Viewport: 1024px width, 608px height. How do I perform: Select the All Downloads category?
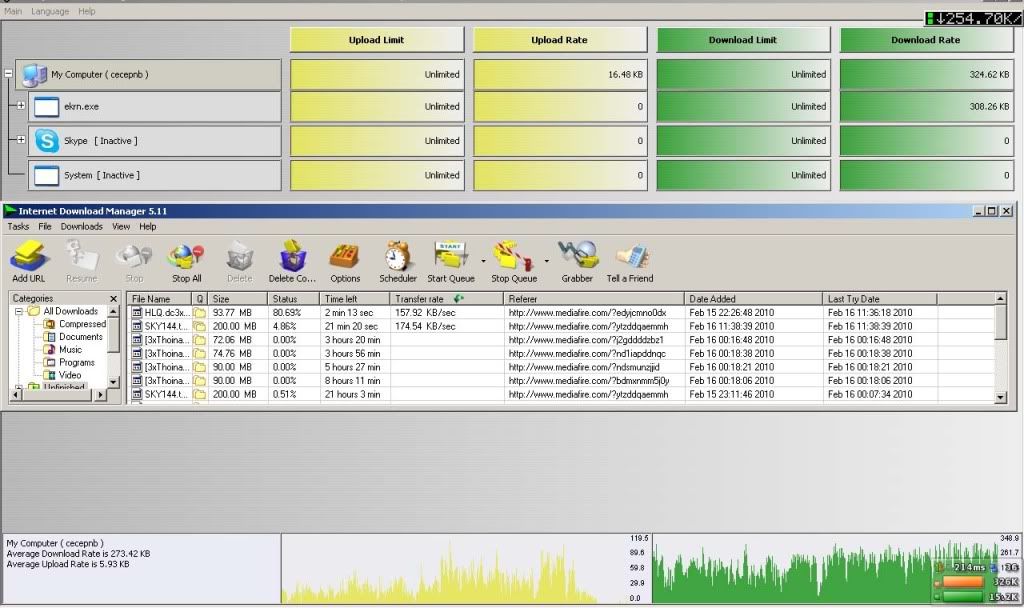point(71,312)
